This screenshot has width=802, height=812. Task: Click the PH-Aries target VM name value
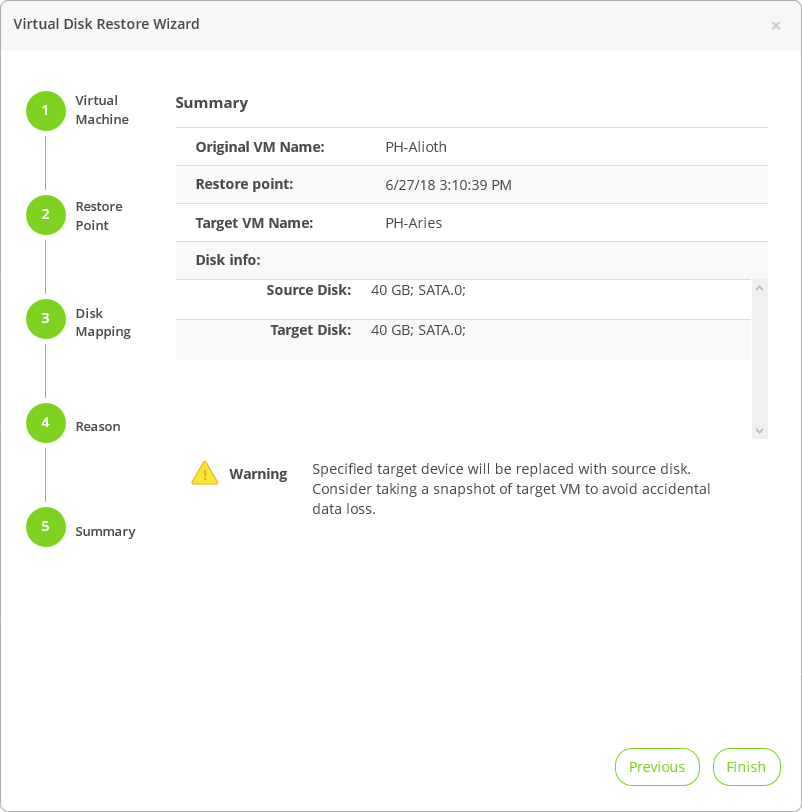(x=413, y=223)
